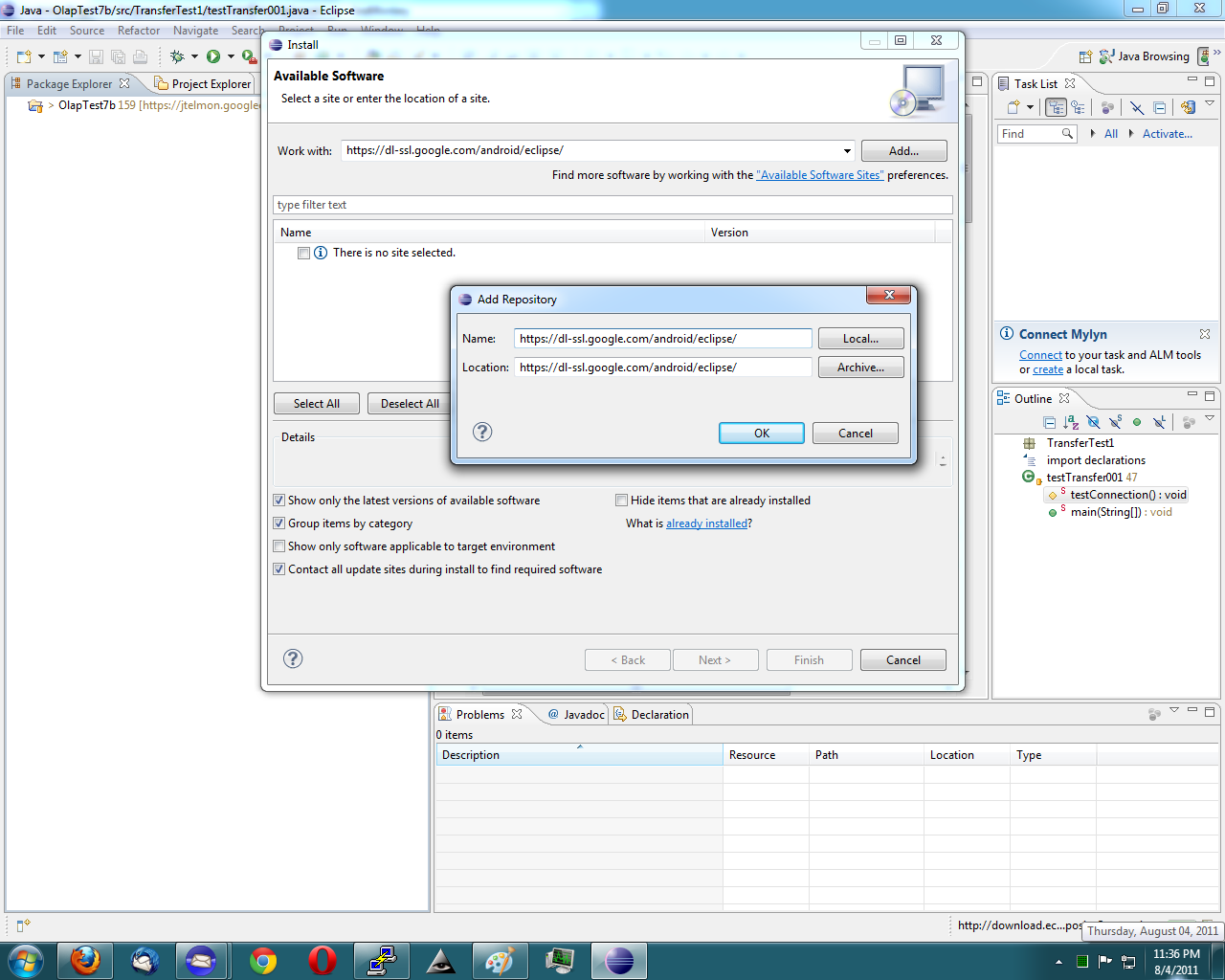Select the Categorized task presentation icon

coord(1056,107)
